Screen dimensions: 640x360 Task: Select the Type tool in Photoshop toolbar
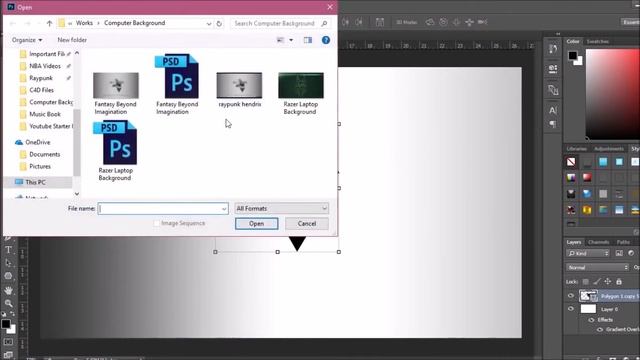(x=8, y=249)
